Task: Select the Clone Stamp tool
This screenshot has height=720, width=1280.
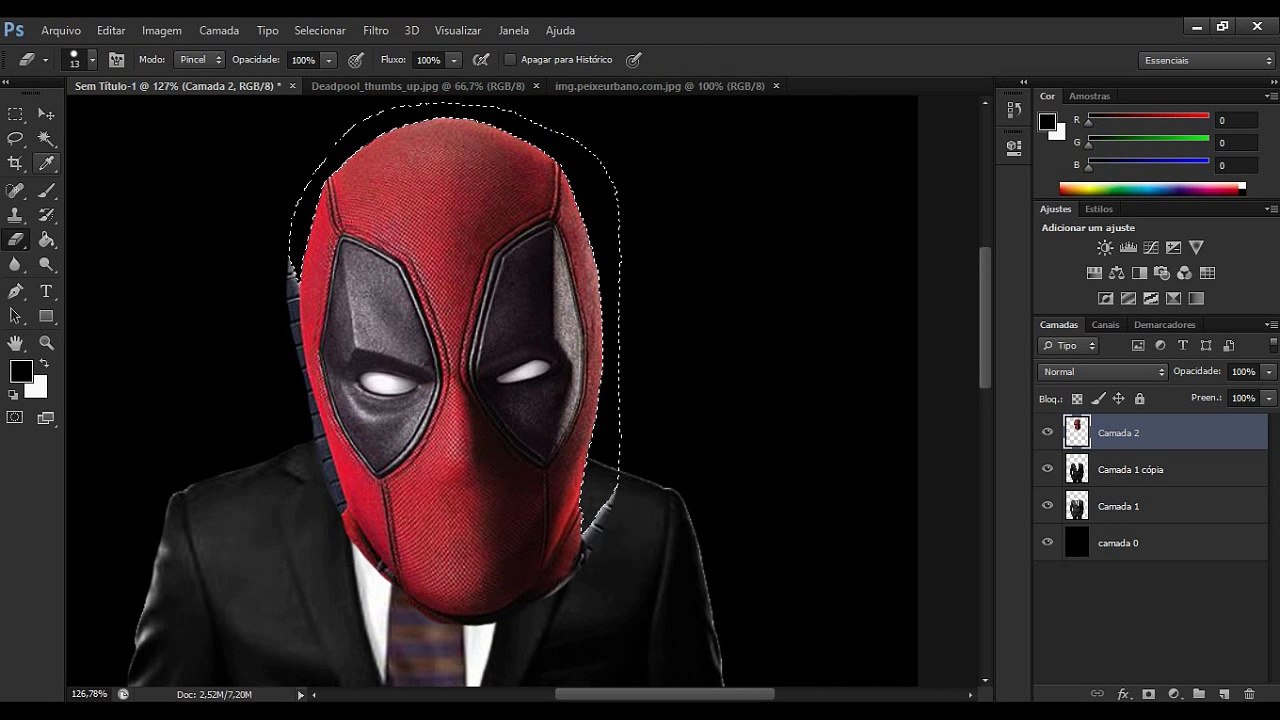Action: pyautogui.click(x=15, y=215)
